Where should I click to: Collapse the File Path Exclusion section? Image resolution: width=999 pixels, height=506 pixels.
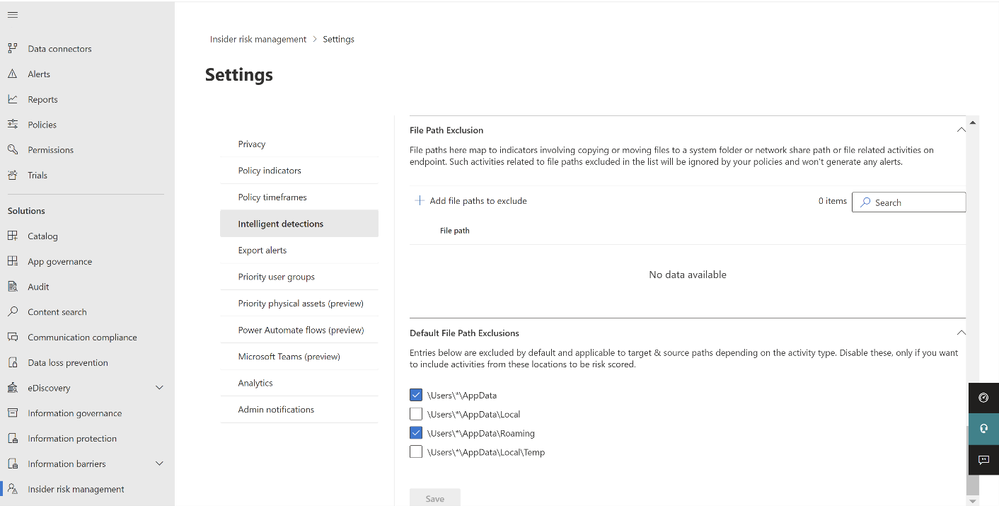coord(961,130)
